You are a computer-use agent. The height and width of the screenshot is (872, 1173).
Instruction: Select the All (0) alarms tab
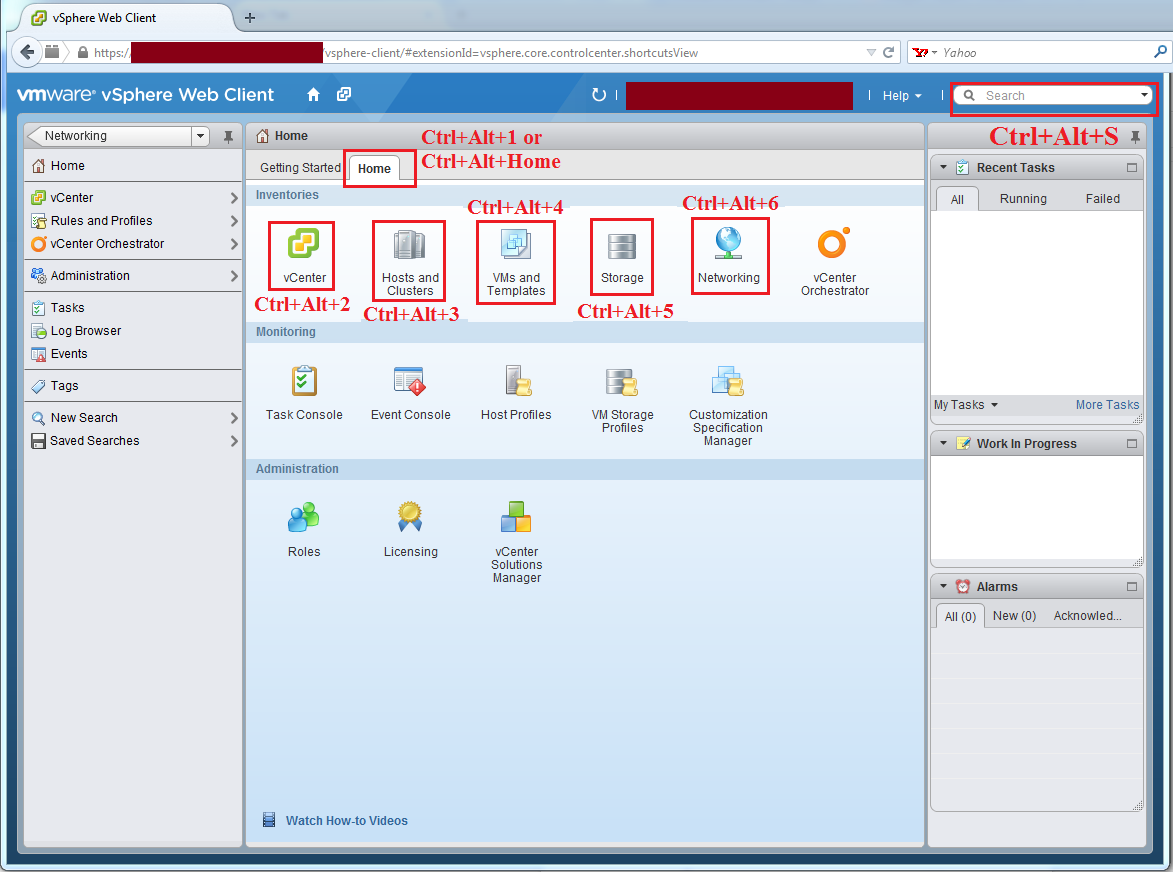point(960,616)
